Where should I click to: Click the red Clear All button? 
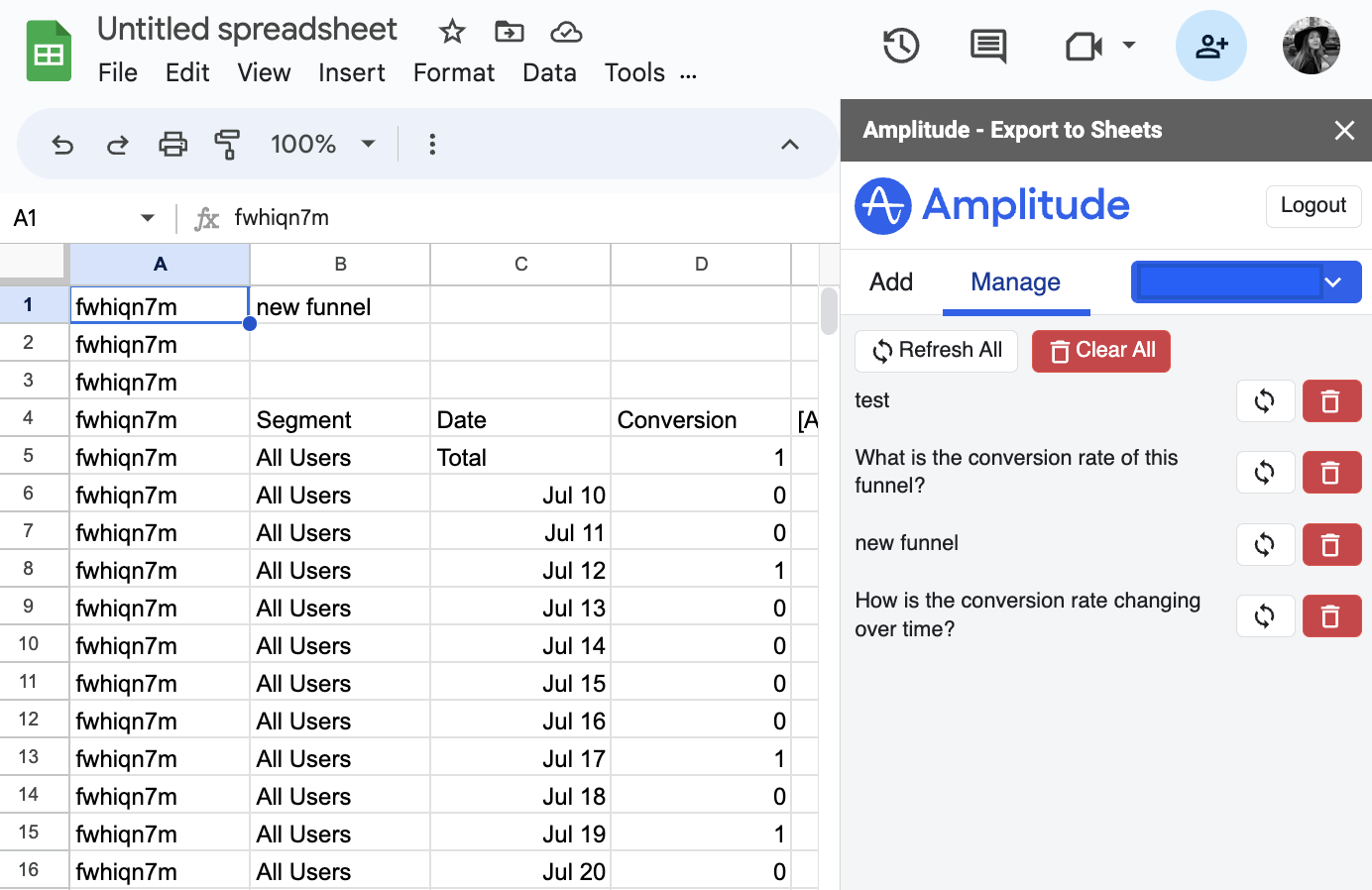coord(1101,351)
